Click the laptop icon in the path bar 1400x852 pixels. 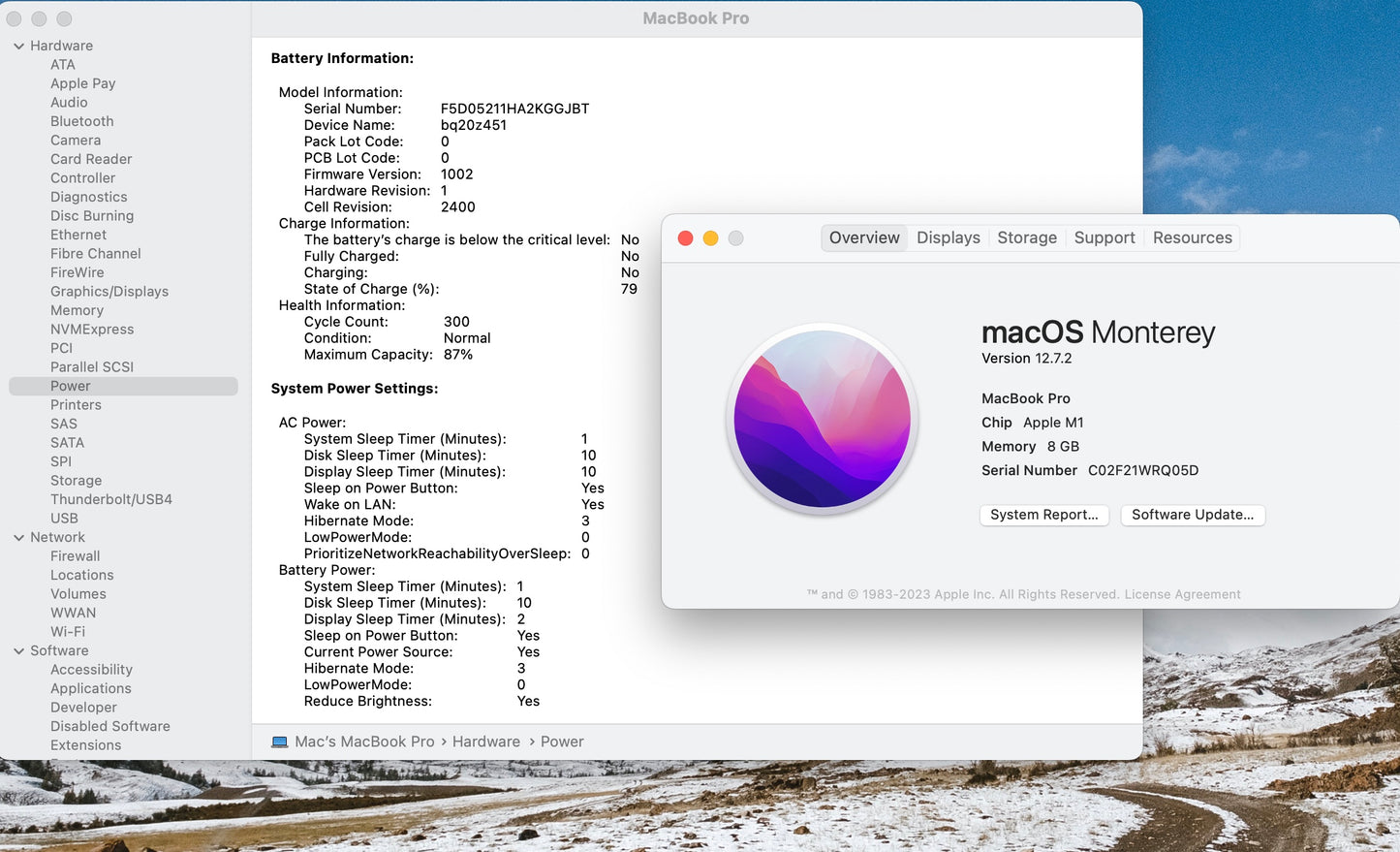tap(280, 742)
